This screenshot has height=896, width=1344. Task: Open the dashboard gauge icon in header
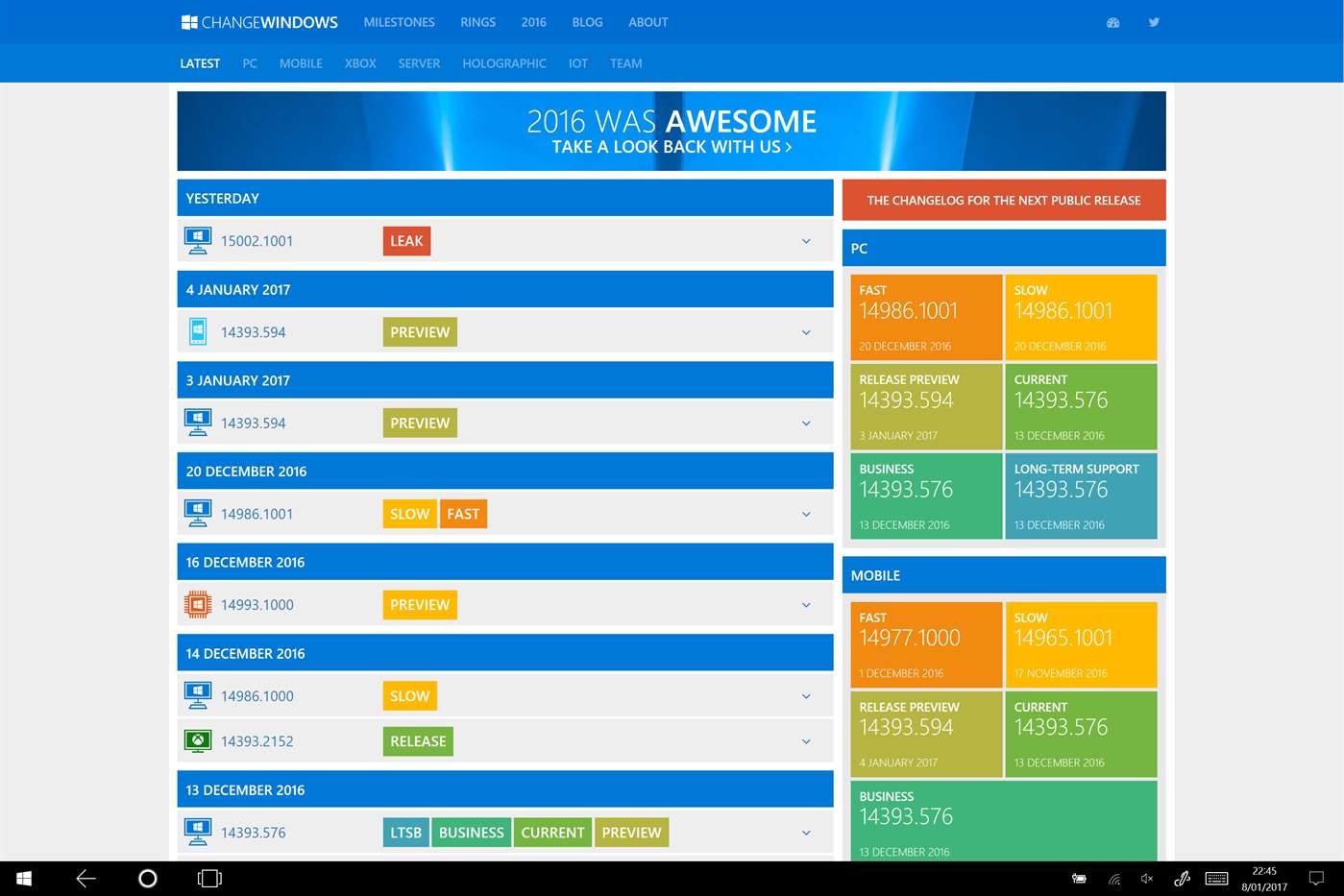[1113, 22]
